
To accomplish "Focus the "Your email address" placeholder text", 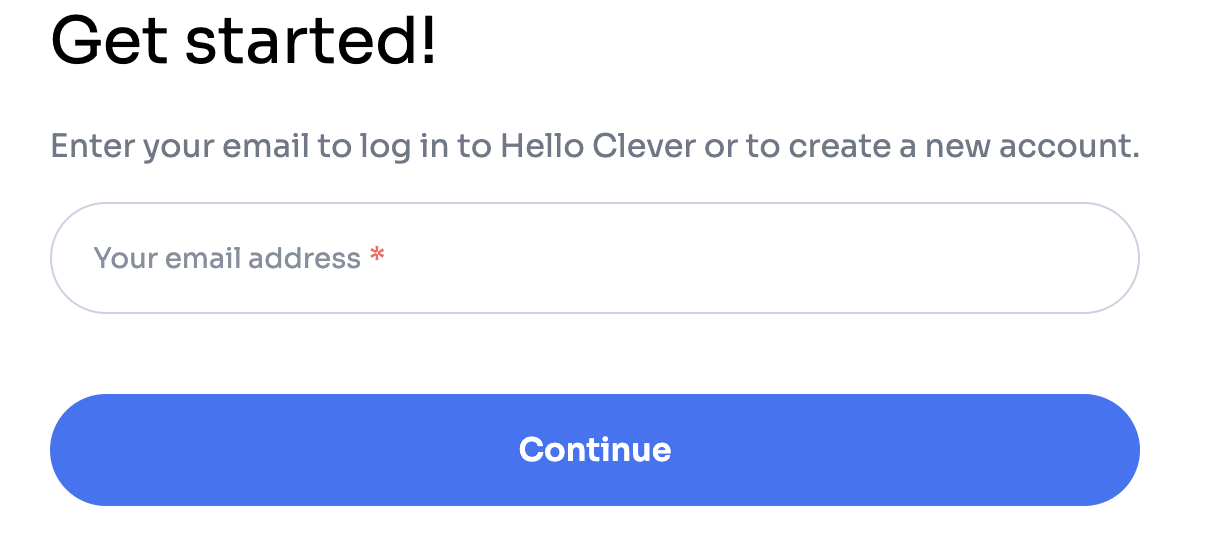I will tap(227, 258).
